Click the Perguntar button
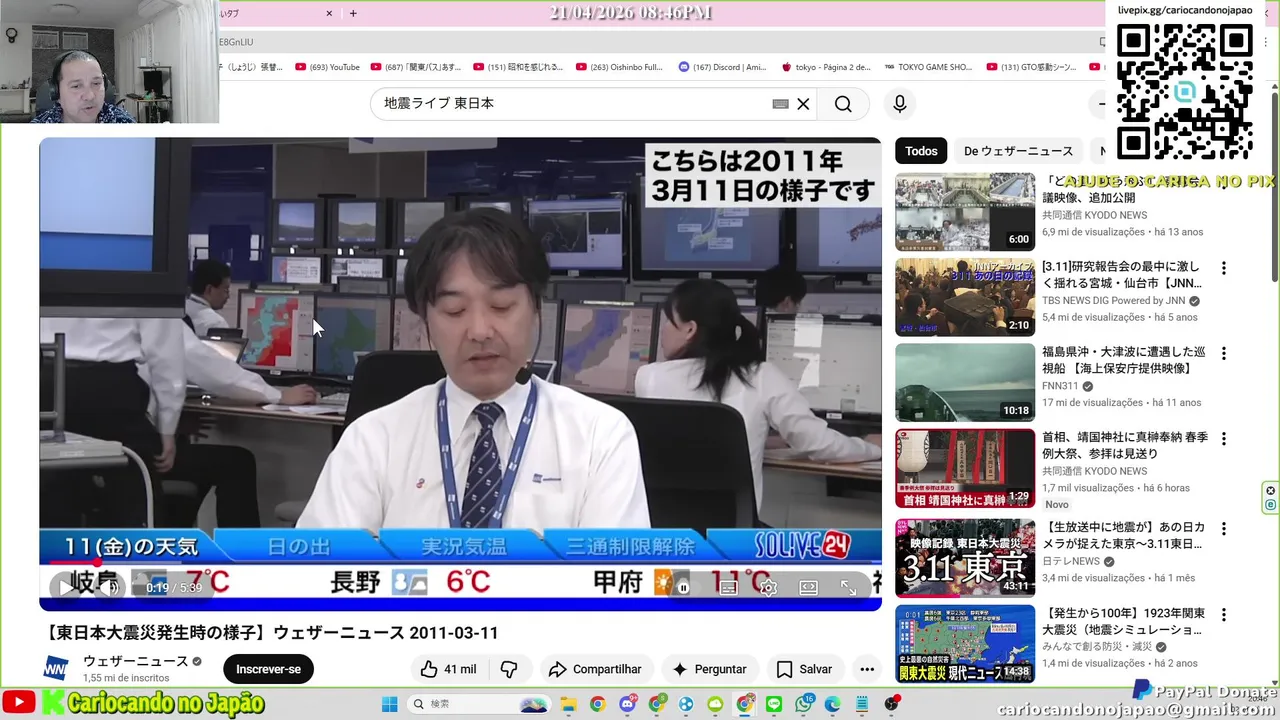The image size is (1280, 720). pos(710,669)
